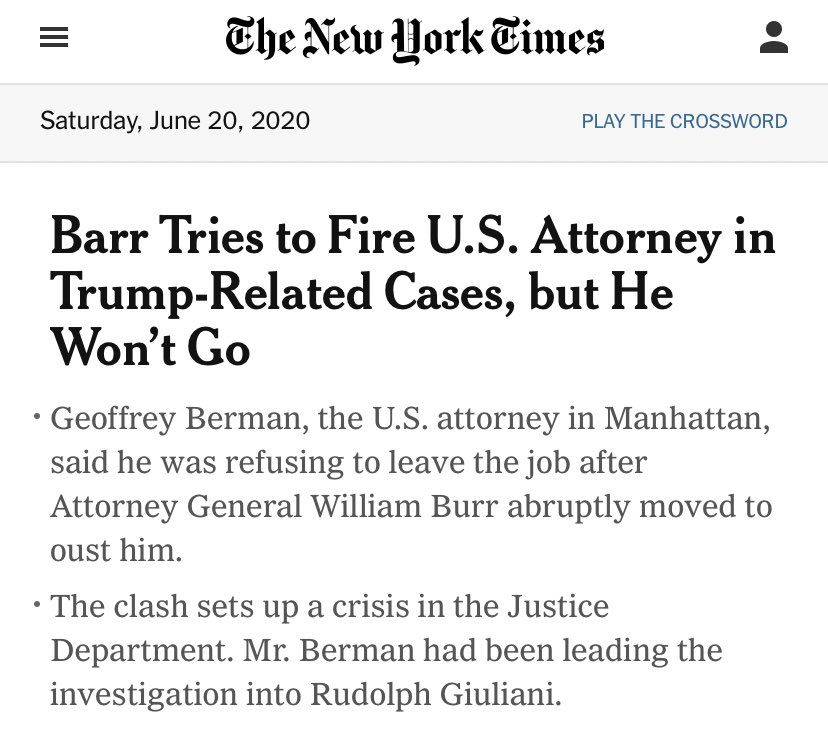Click the second summary bullet point marker

point(37,605)
